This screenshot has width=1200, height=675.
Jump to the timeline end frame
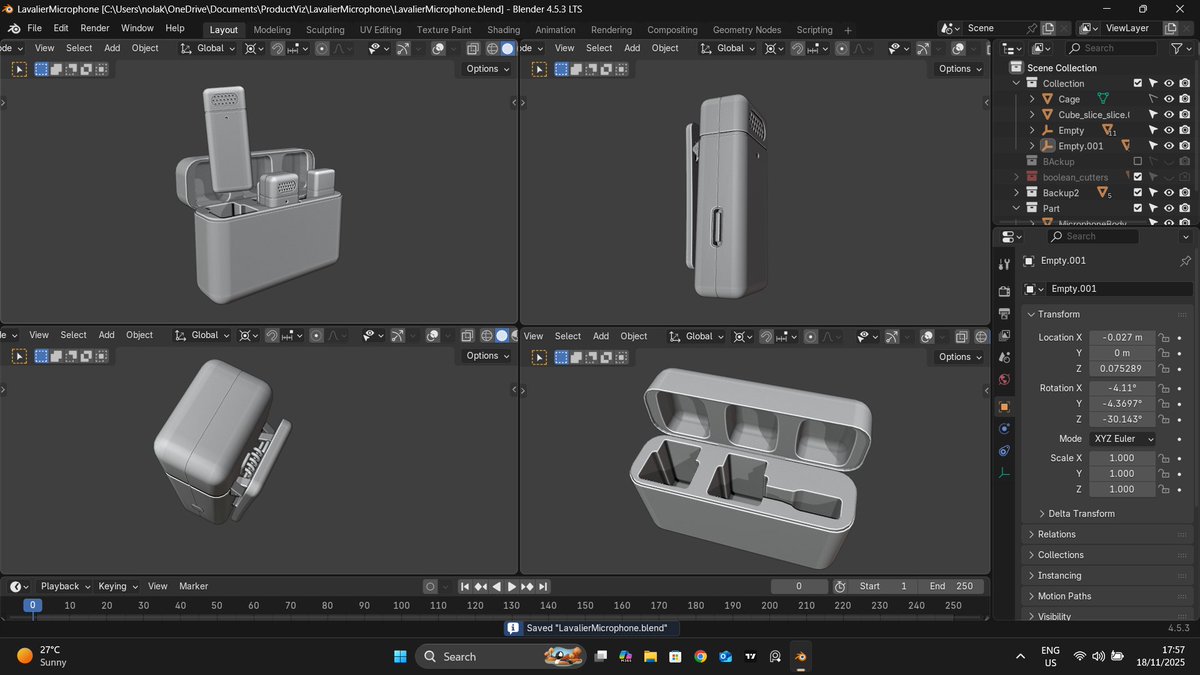coord(543,587)
